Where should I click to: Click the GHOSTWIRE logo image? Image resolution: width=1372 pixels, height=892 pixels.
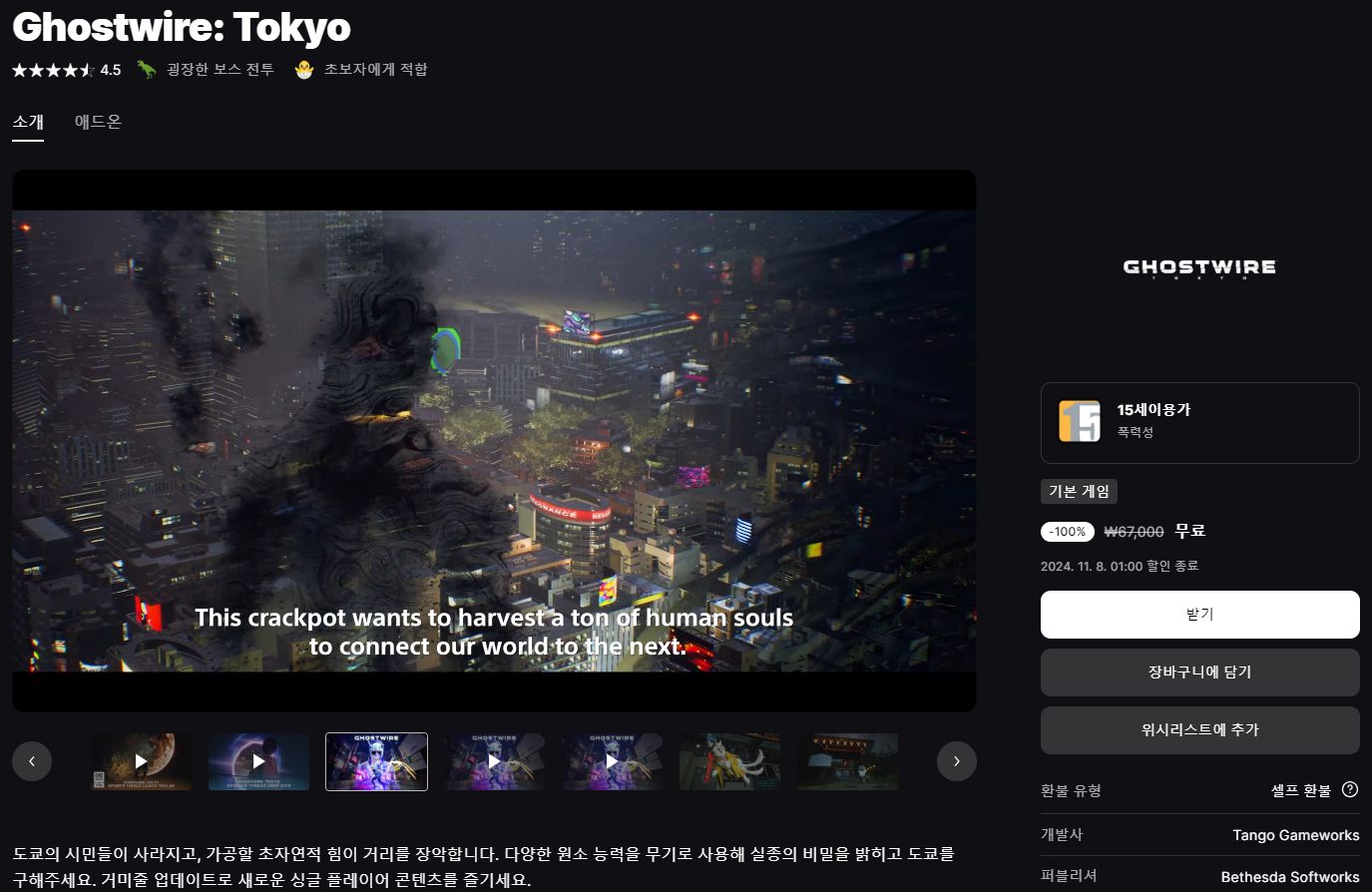pyautogui.click(x=1199, y=267)
